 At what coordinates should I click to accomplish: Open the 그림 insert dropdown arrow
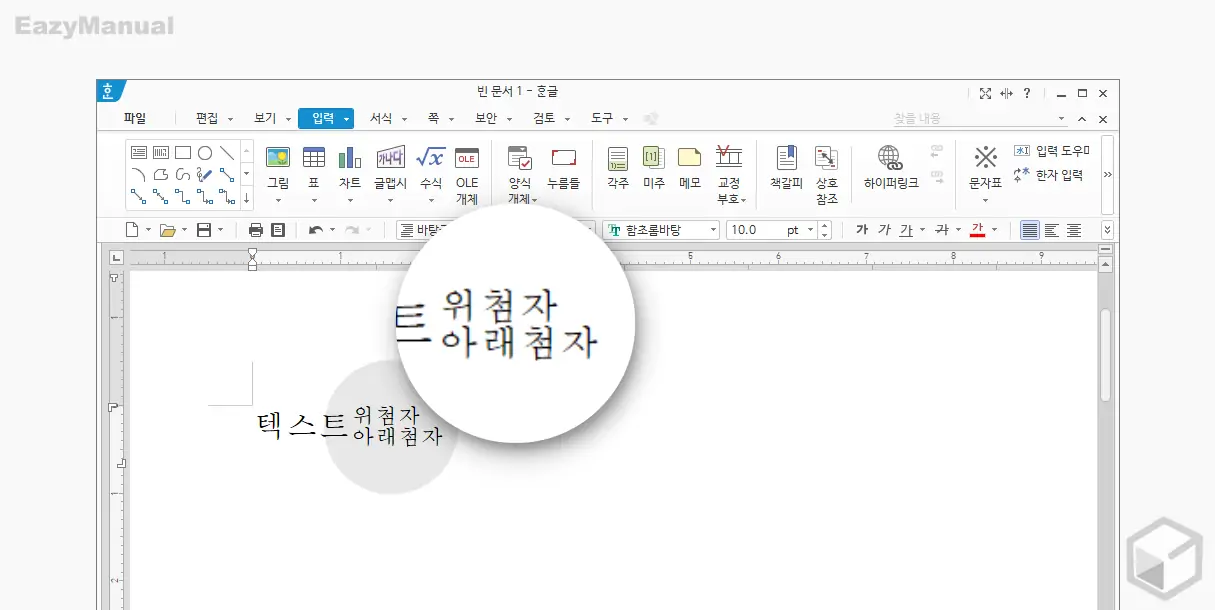pos(279,198)
